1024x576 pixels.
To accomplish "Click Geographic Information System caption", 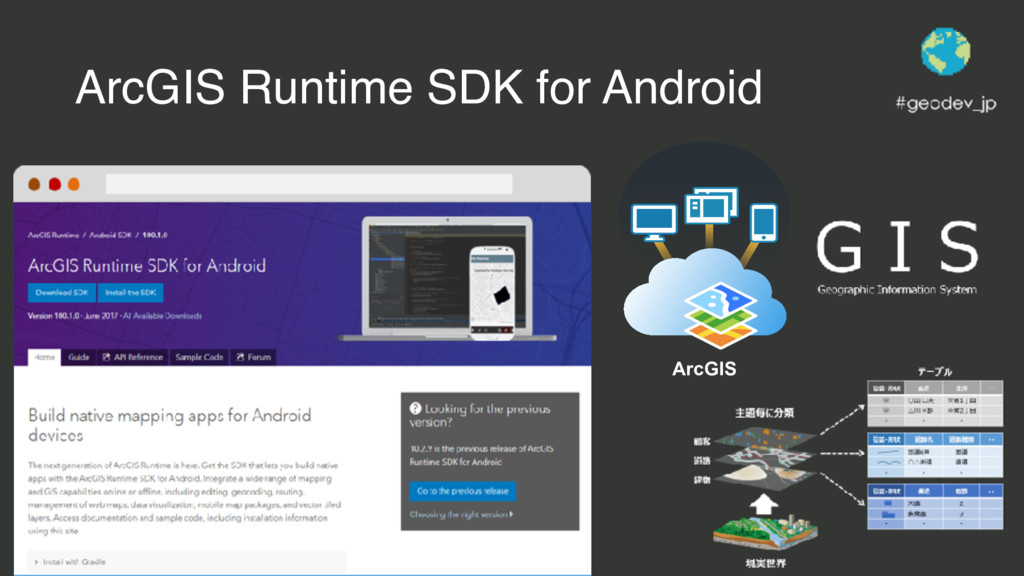I will point(897,290).
